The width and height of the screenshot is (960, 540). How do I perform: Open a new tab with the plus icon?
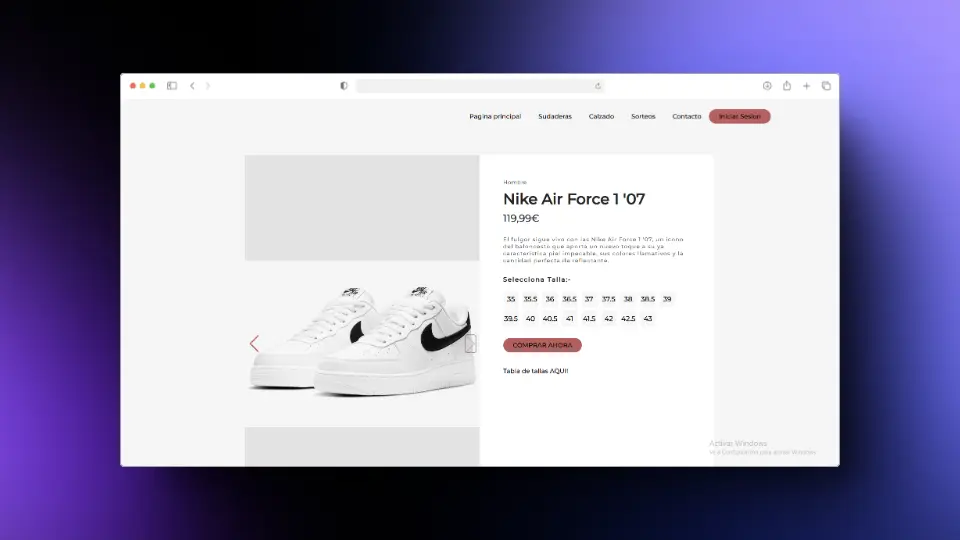806,86
